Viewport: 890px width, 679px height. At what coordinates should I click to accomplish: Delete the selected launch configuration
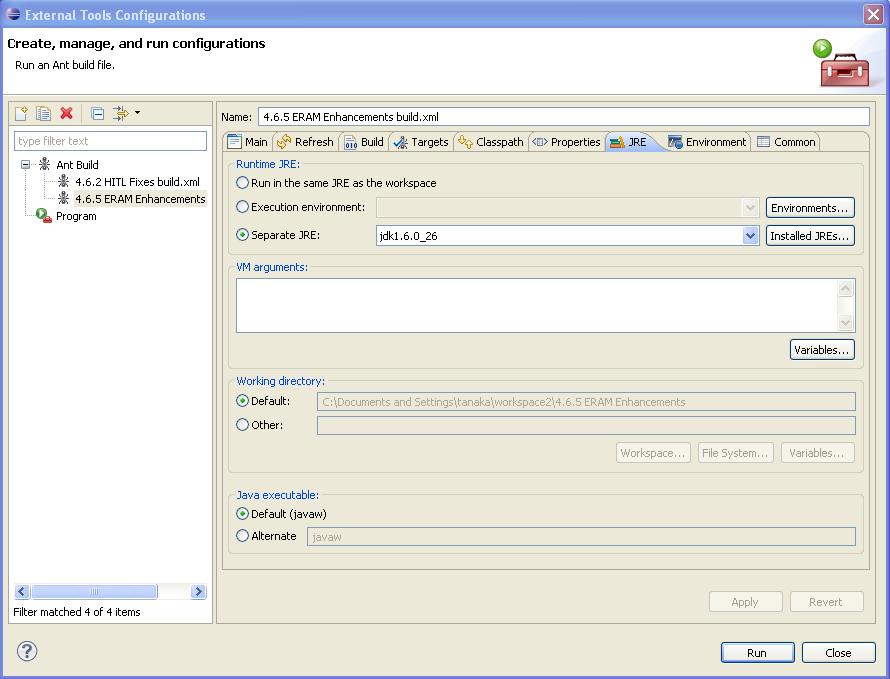tap(66, 114)
